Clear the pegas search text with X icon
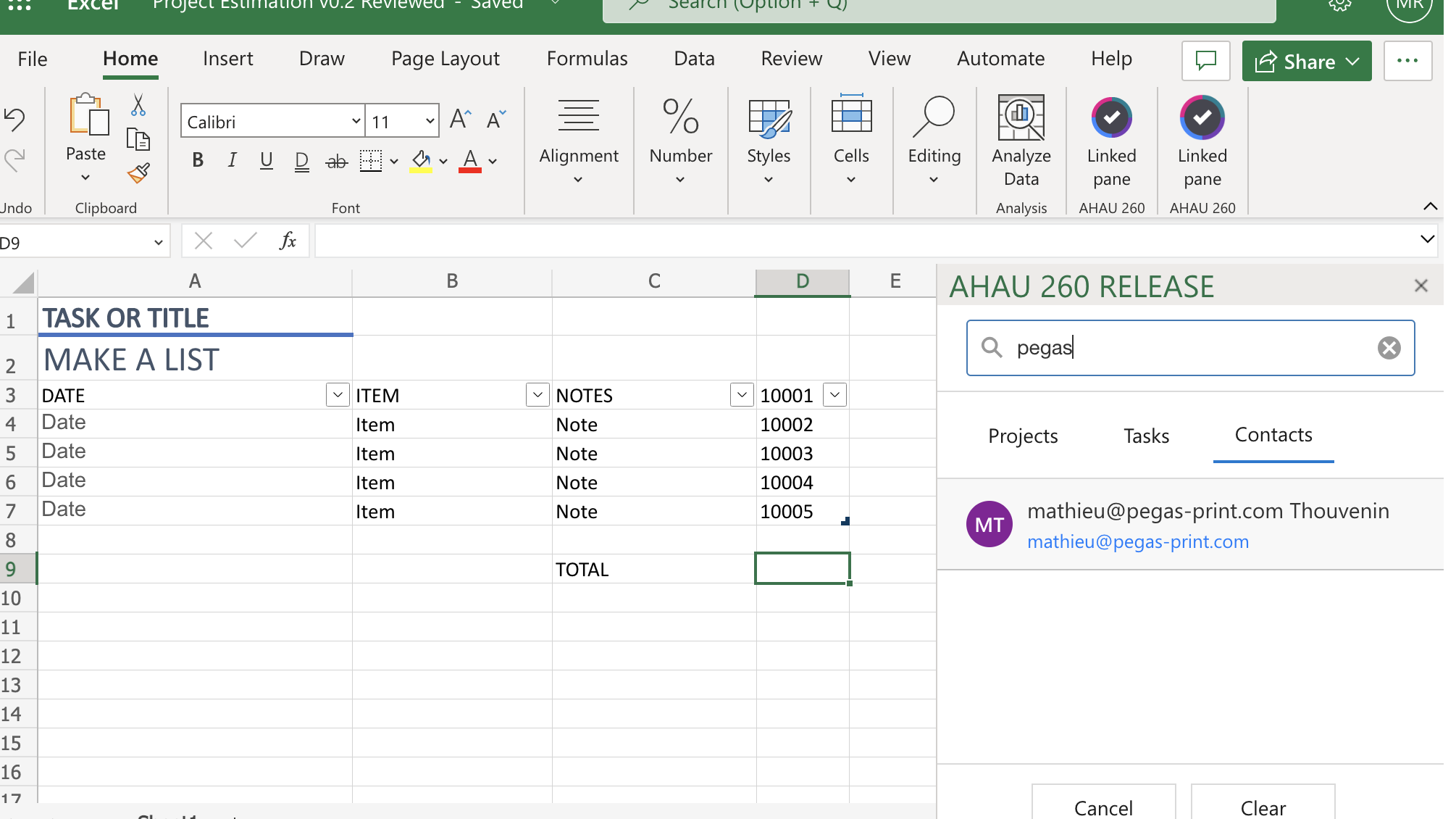 1389,348
